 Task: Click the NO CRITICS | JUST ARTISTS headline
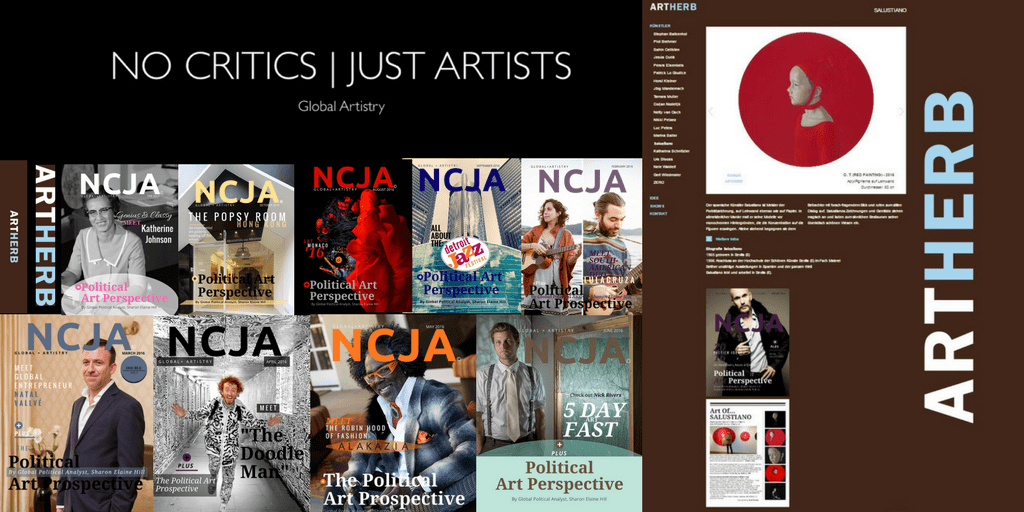pos(341,66)
